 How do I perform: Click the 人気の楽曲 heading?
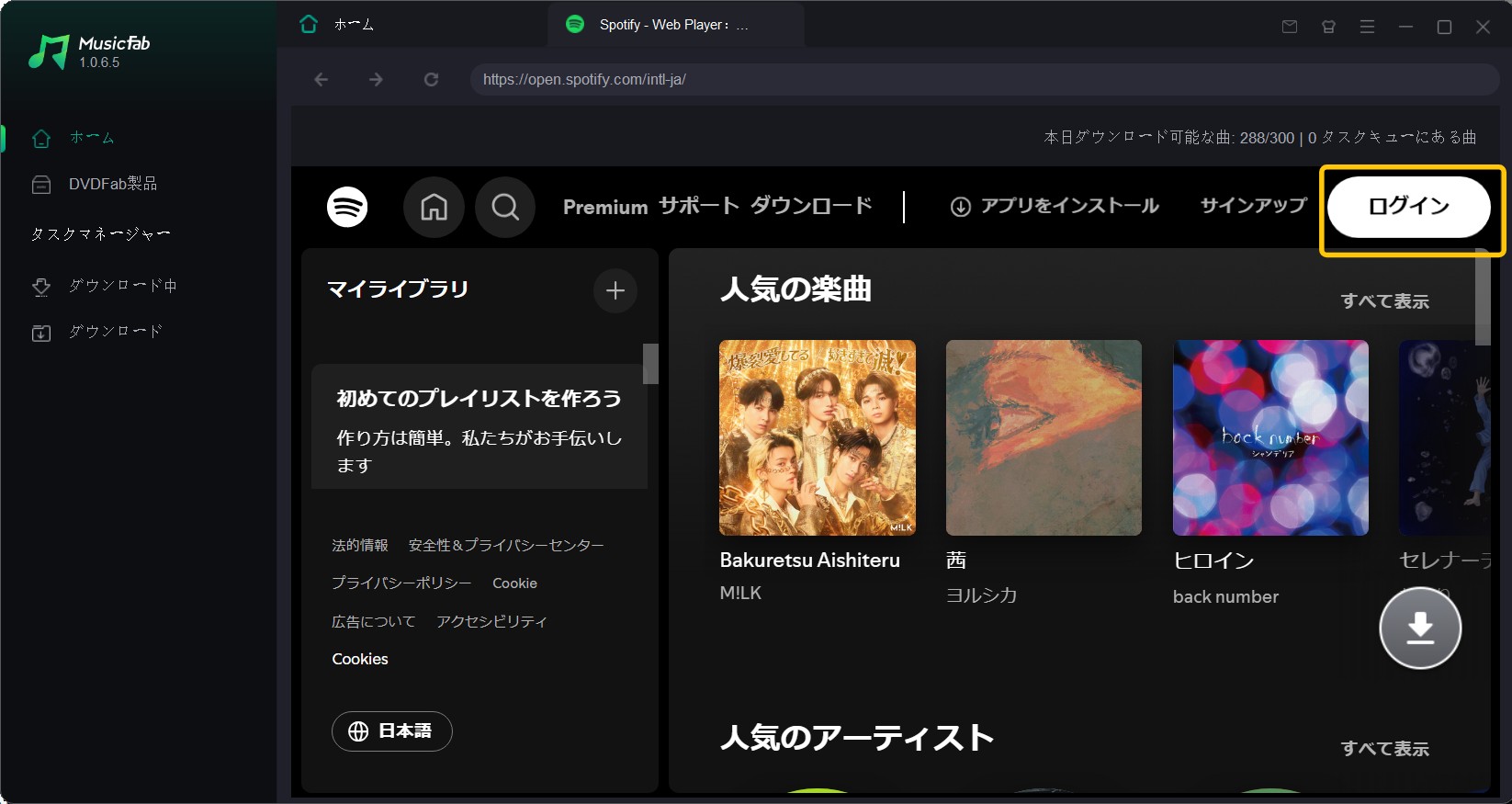pos(795,289)
